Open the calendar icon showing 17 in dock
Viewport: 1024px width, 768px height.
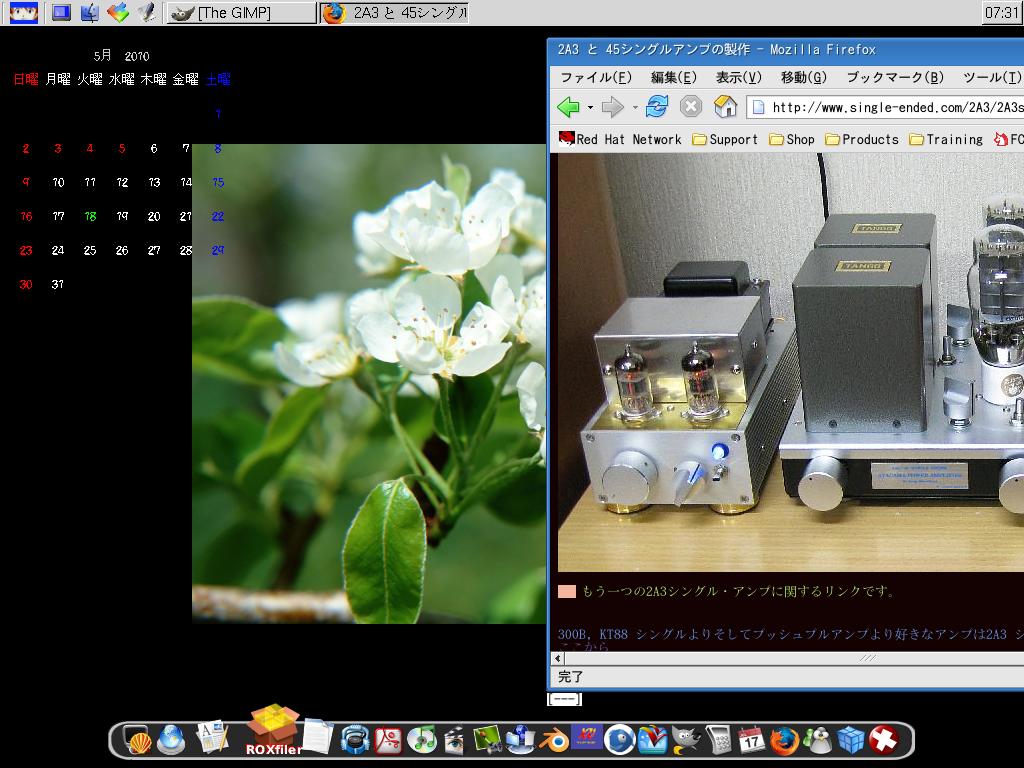(x=751, y=740)
